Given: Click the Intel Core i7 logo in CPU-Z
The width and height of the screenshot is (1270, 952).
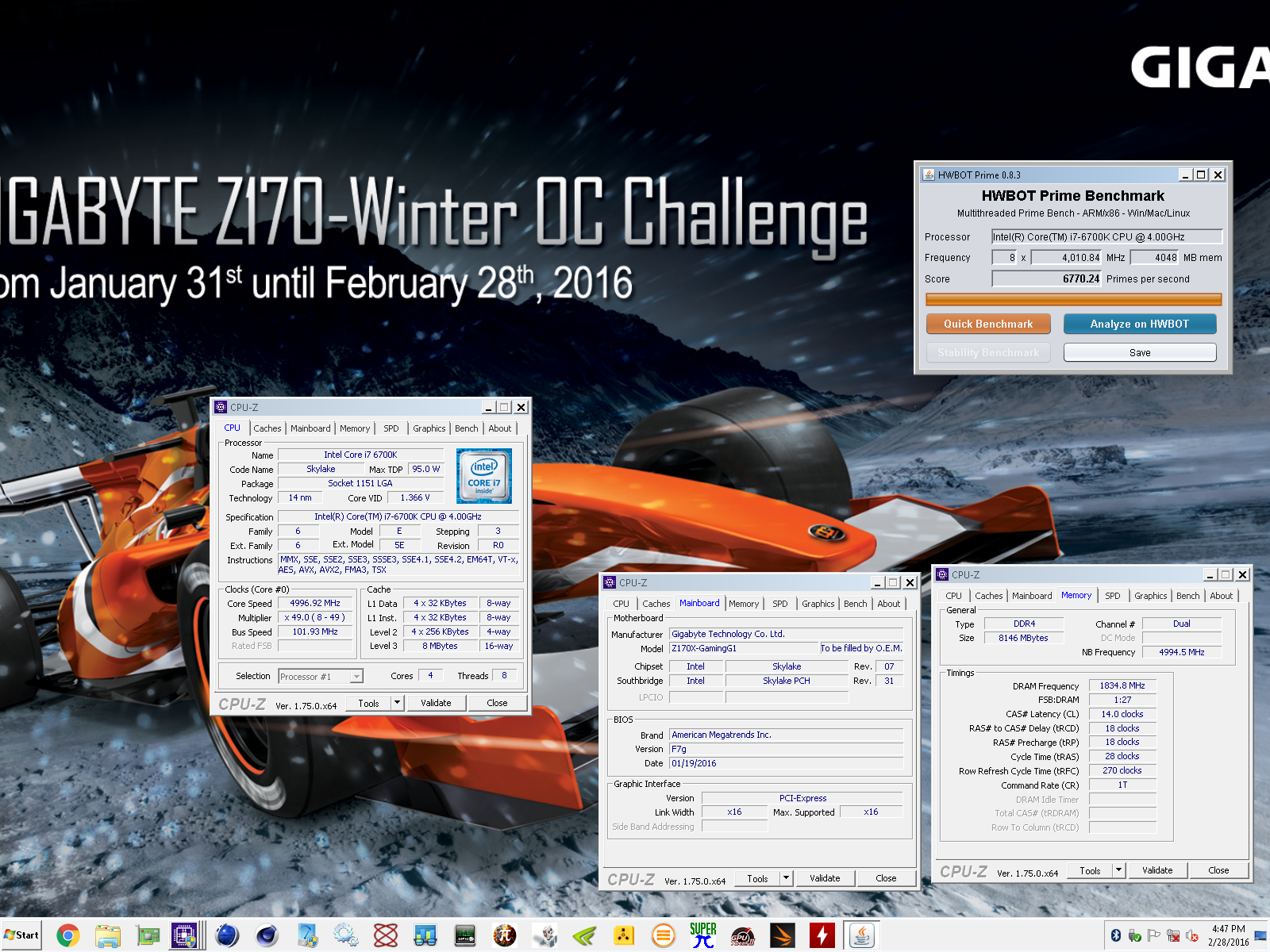Looking at the screenshot, I should click(484, 476).
